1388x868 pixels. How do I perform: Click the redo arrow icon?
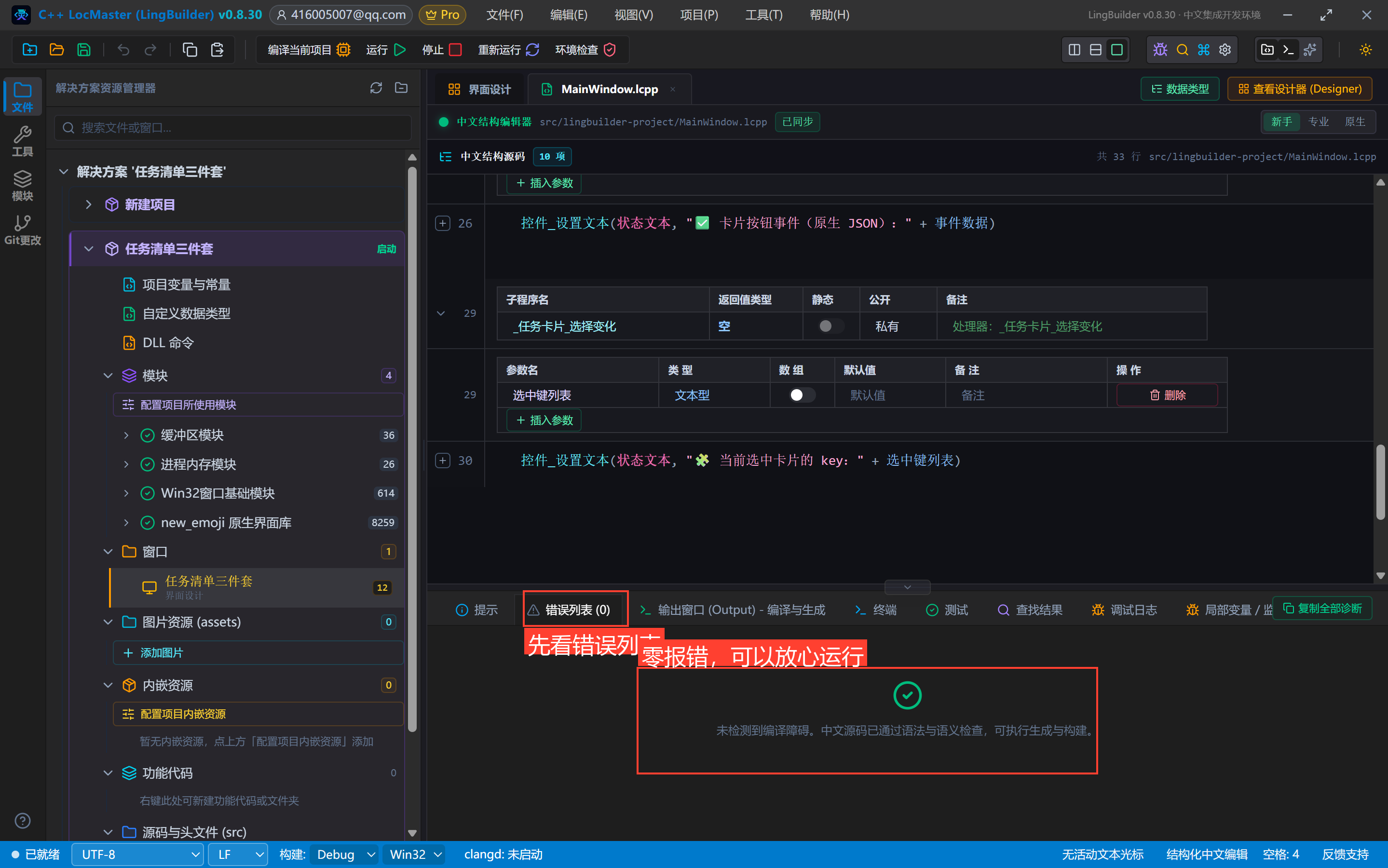tap(150, 50)
